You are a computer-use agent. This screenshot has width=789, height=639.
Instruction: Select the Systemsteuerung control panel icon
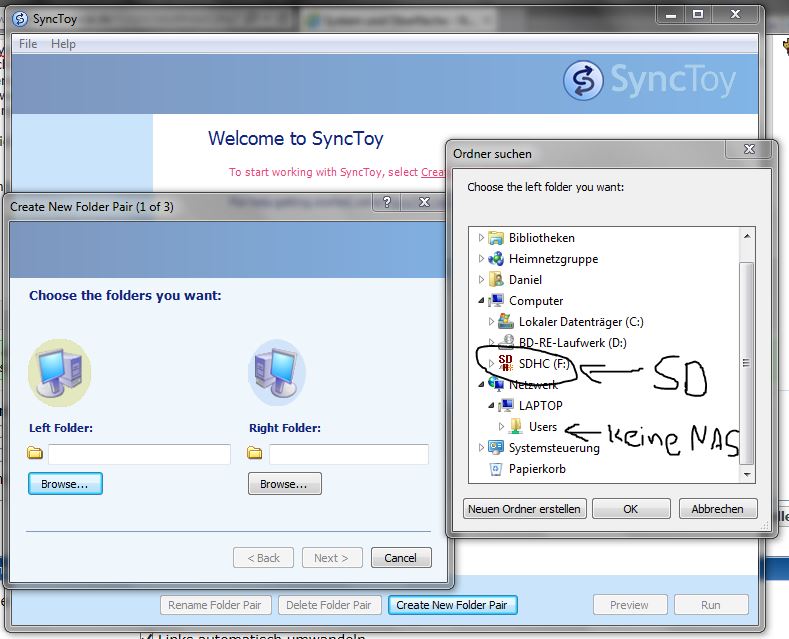(x=496, y=447)
